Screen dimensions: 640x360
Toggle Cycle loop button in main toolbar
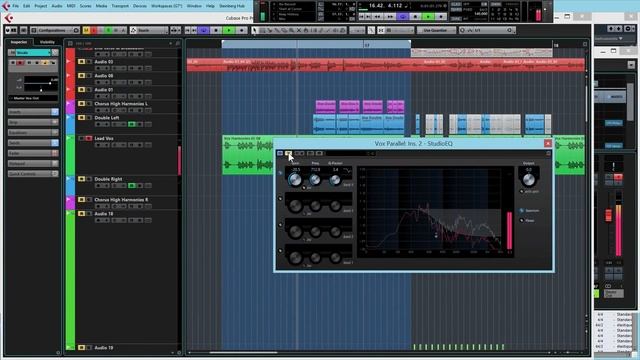click(203, 30)
